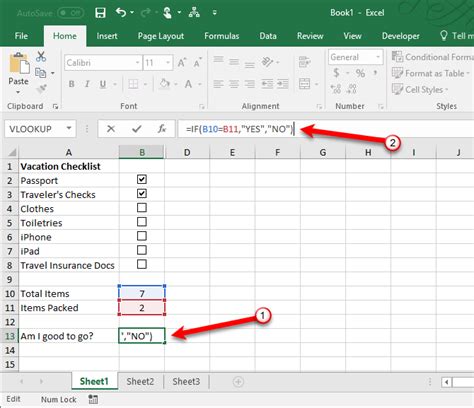Viewport: 474px width, 408px height.
Task: Click the Total Items value cell 7
Action: (142, 293)
